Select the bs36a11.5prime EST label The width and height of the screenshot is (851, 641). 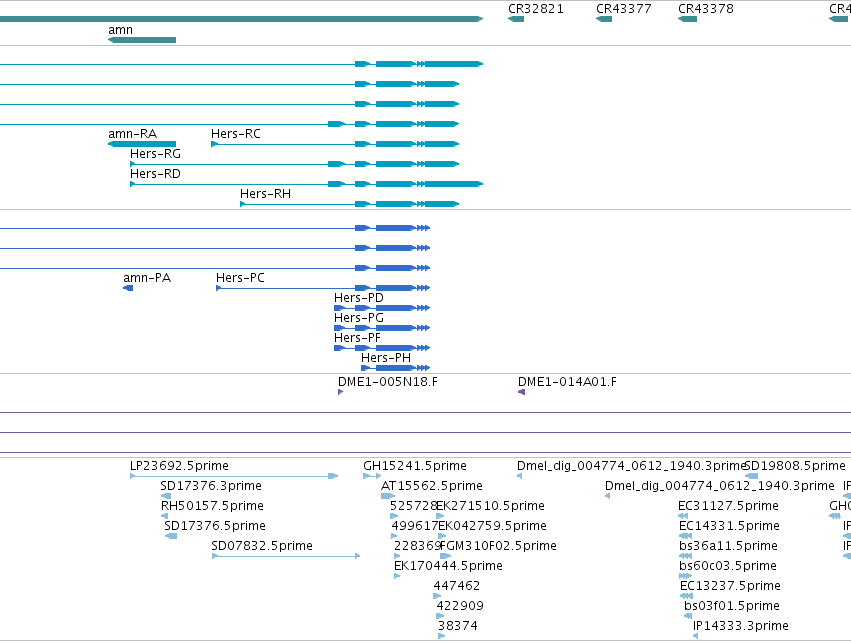[728, 546]
